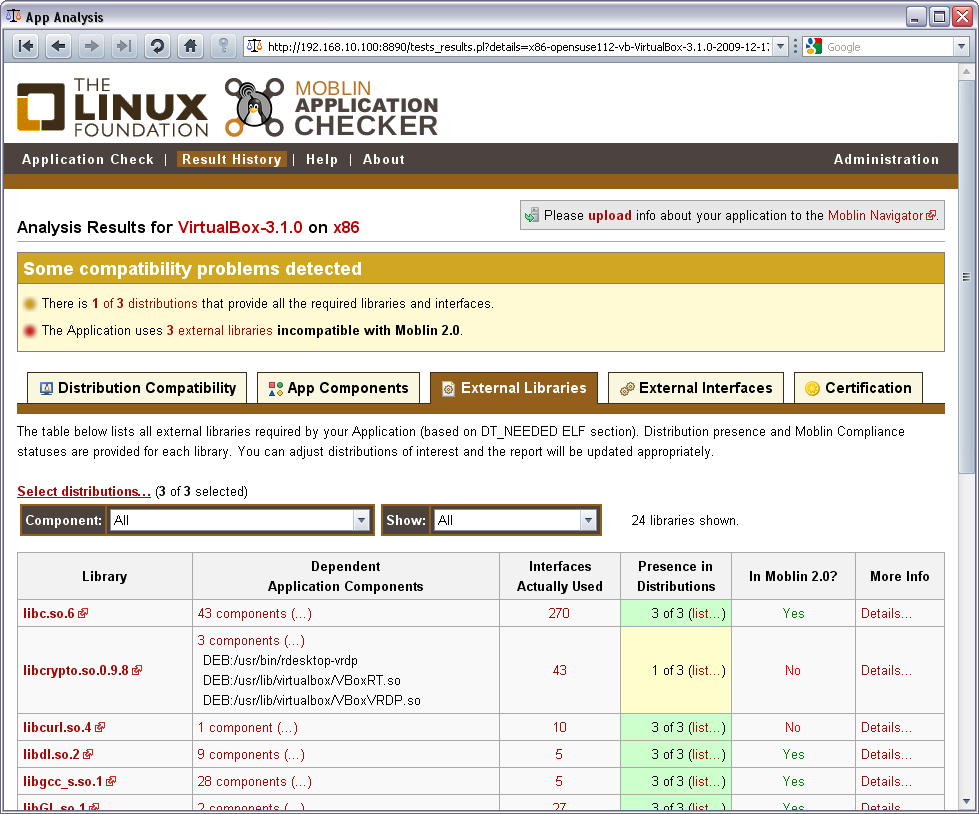Click the VirtualBox-3.1.0 link in heading

click(240, 227)
